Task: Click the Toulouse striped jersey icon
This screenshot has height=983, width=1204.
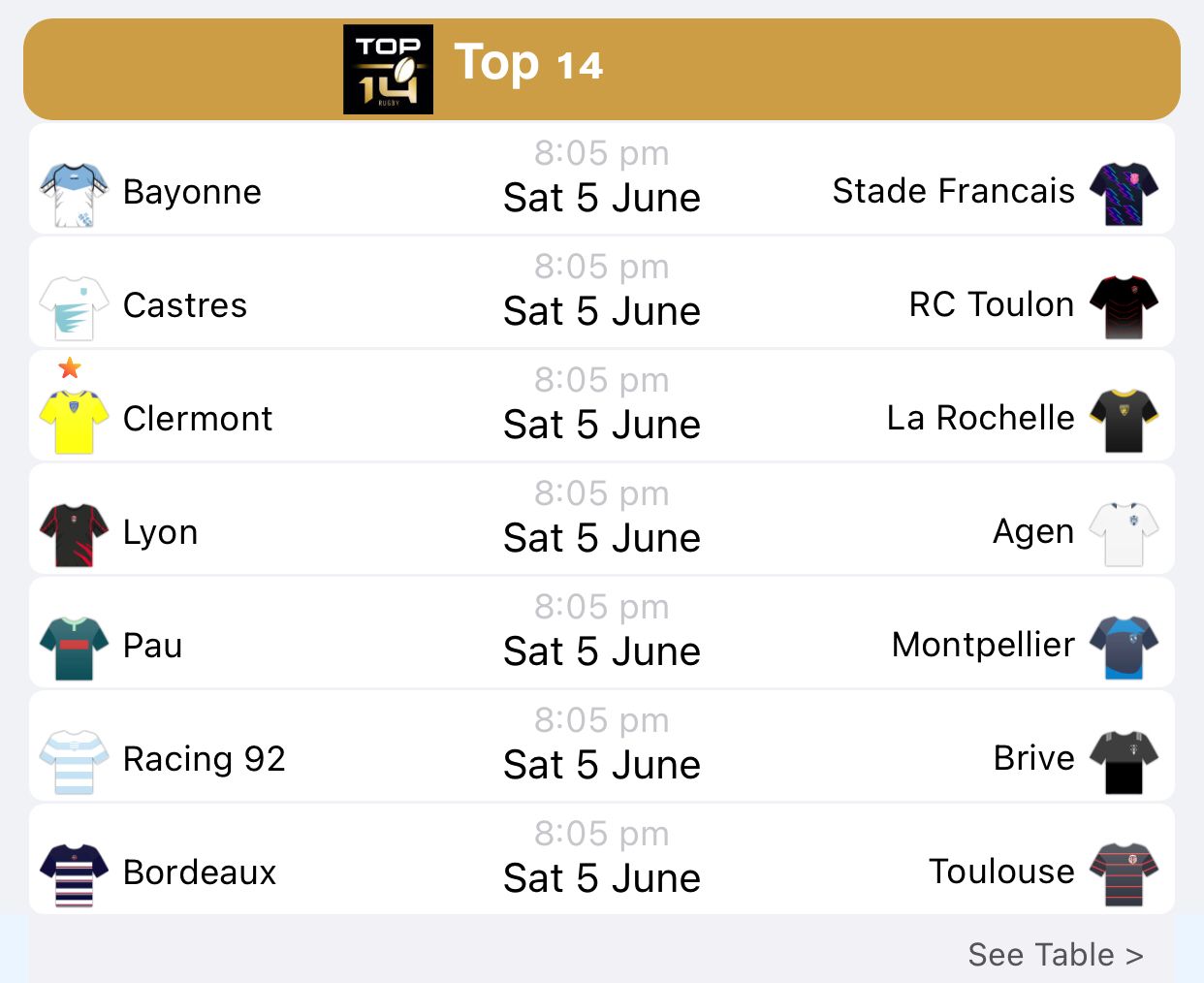Action: [1124, 873]
